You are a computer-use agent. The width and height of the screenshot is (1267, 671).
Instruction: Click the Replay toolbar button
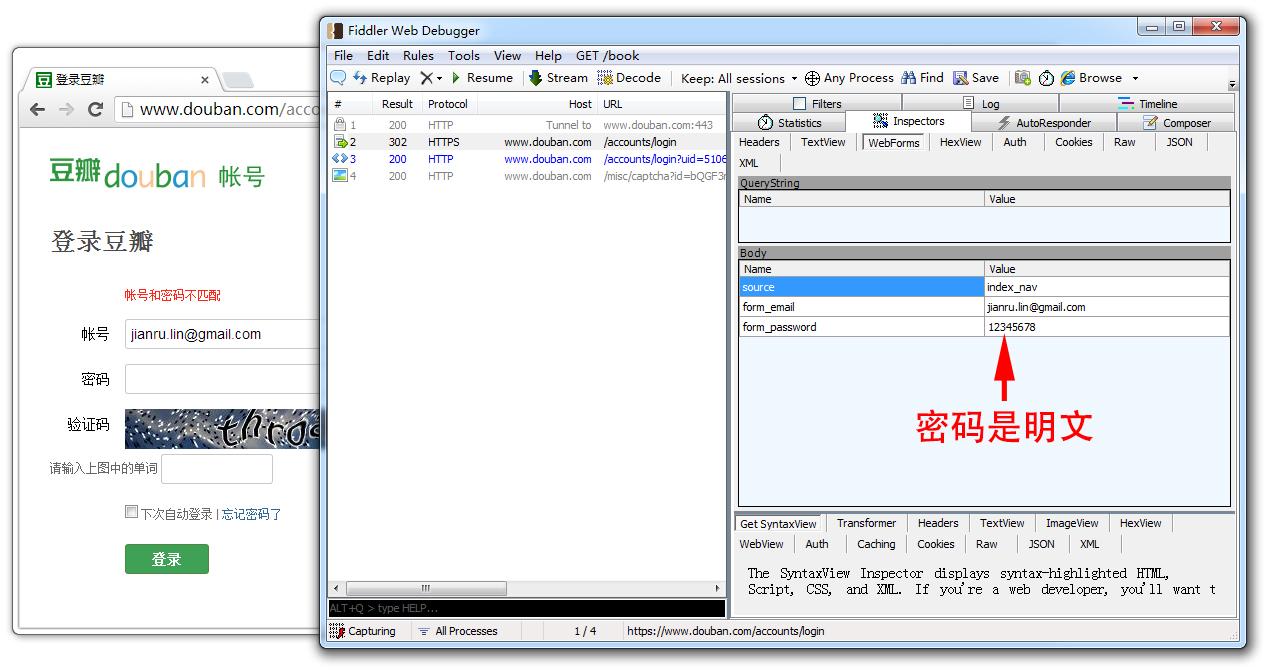381,77
